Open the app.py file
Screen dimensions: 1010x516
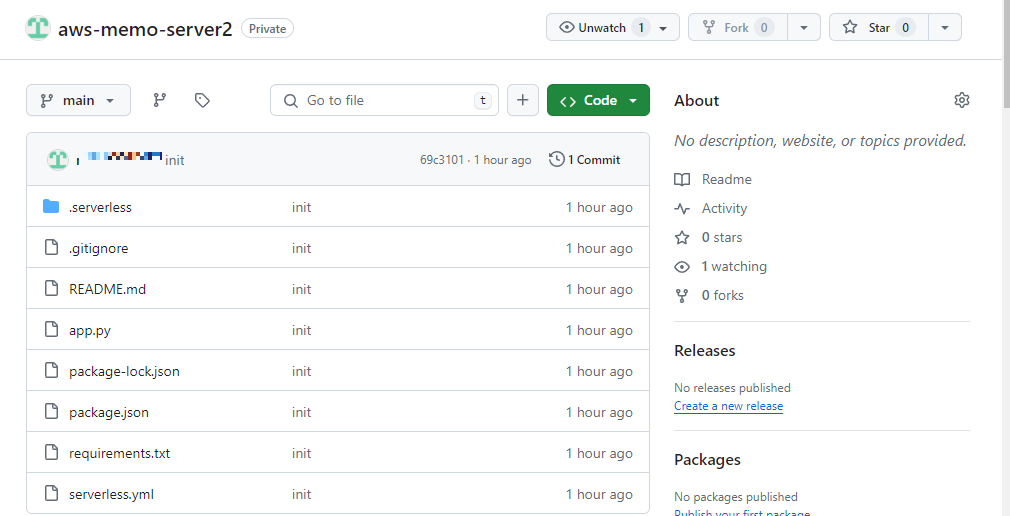tap(90, 330)
